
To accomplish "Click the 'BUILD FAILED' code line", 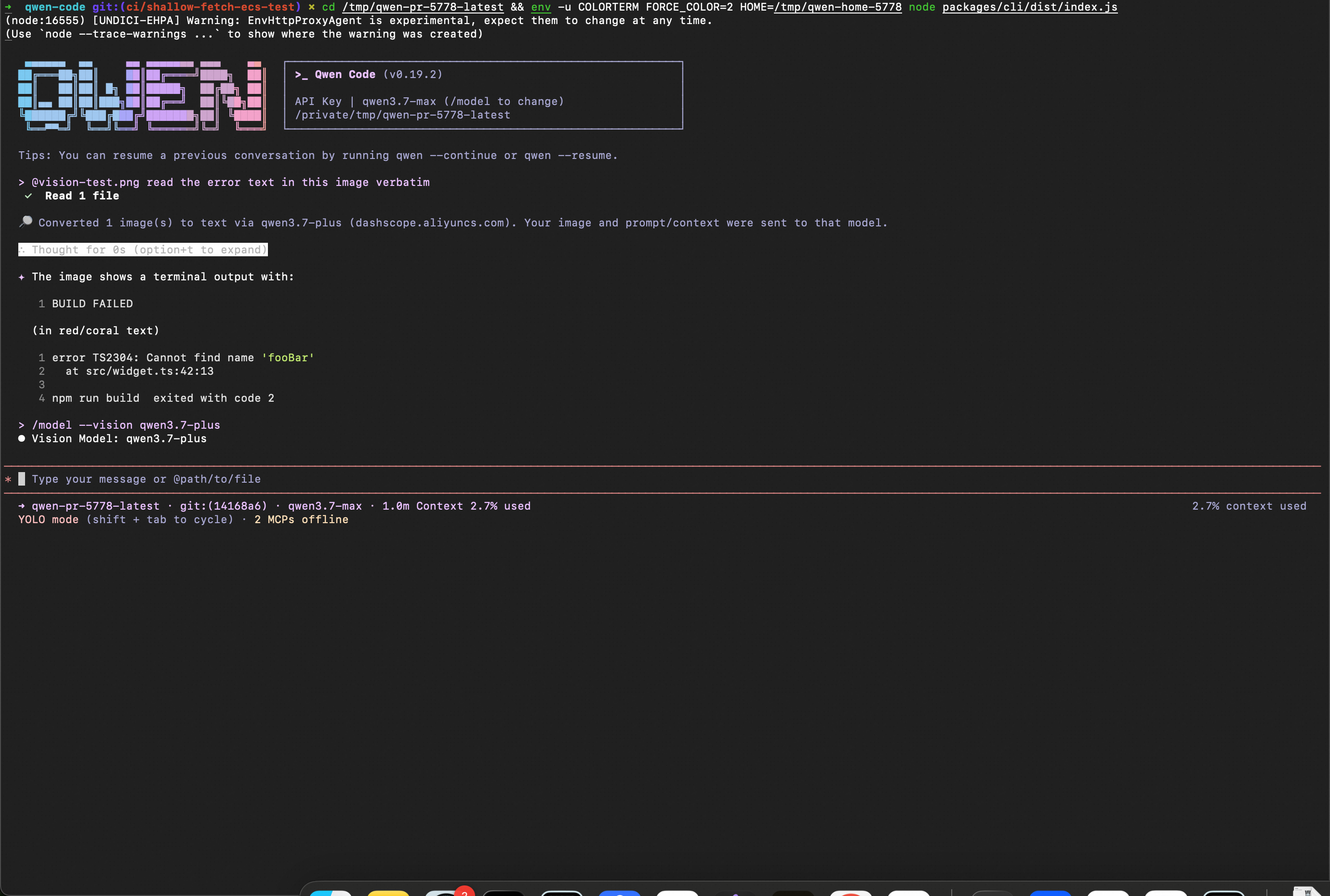I will point(93,303).
